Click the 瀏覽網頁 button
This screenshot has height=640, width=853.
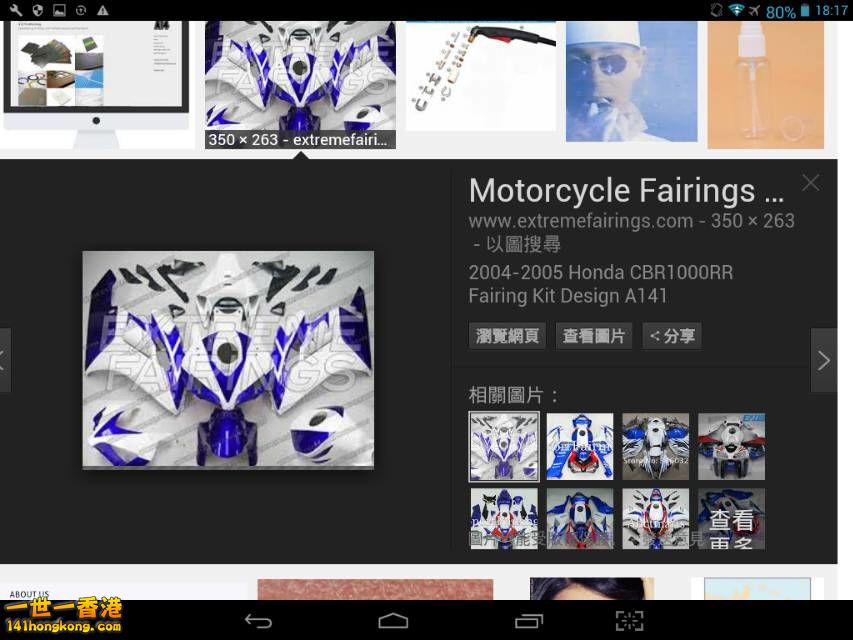(507, 336)
